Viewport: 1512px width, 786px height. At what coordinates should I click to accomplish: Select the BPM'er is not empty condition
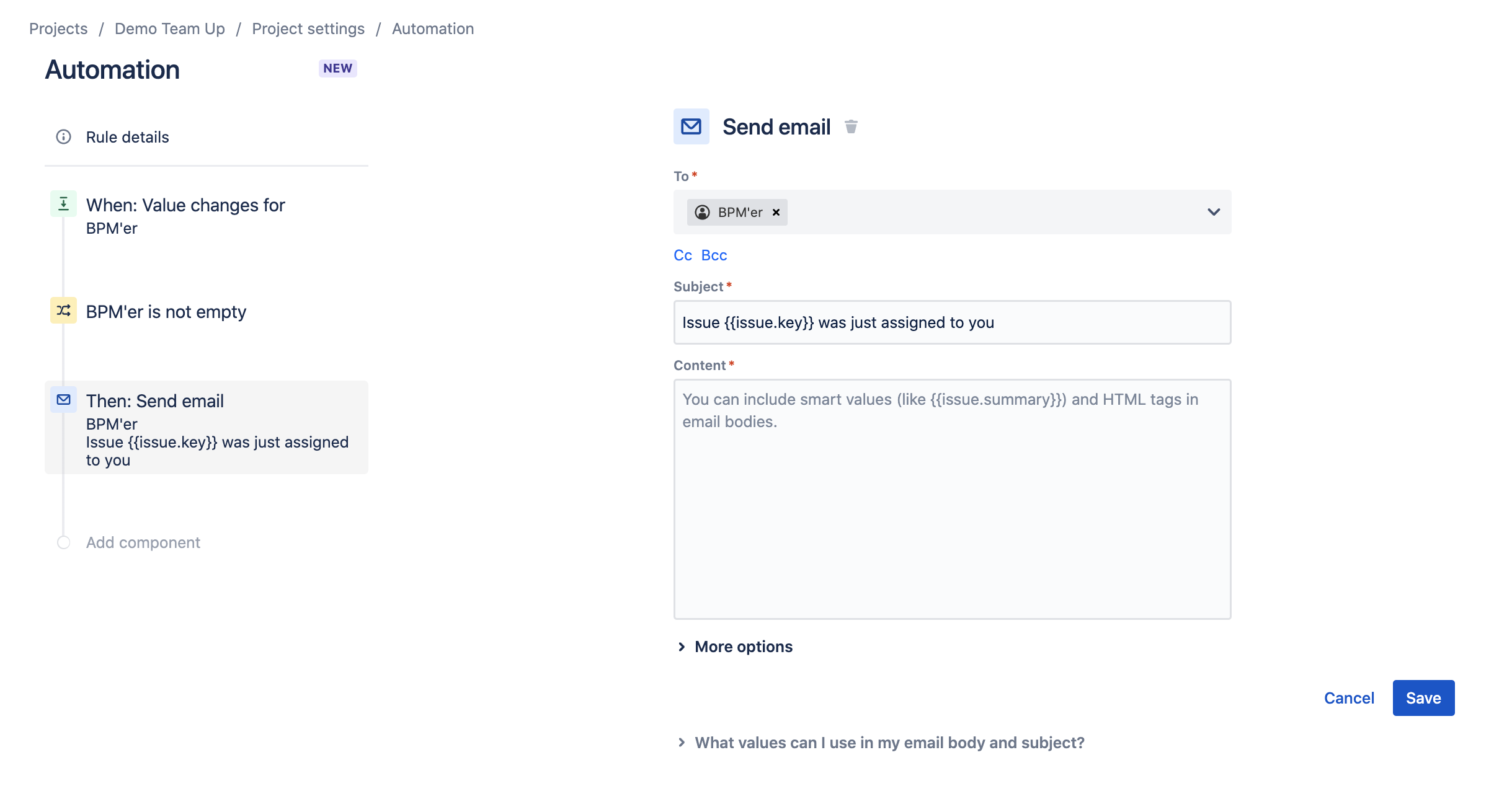click(x=165, y=311)
